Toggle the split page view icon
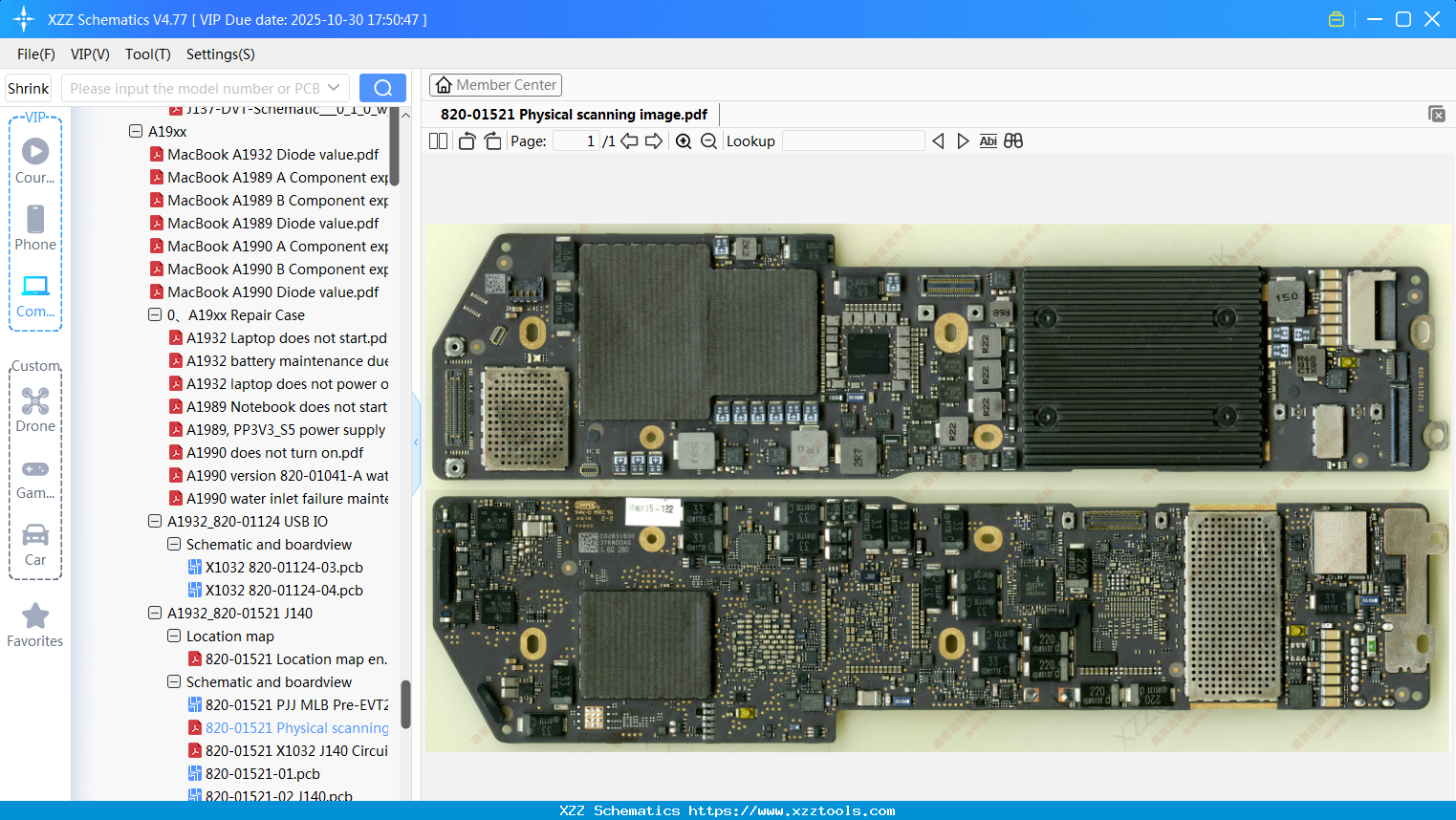Image resolution: width=1456 pixels, height=820 pixels. (x=438, y=141)
